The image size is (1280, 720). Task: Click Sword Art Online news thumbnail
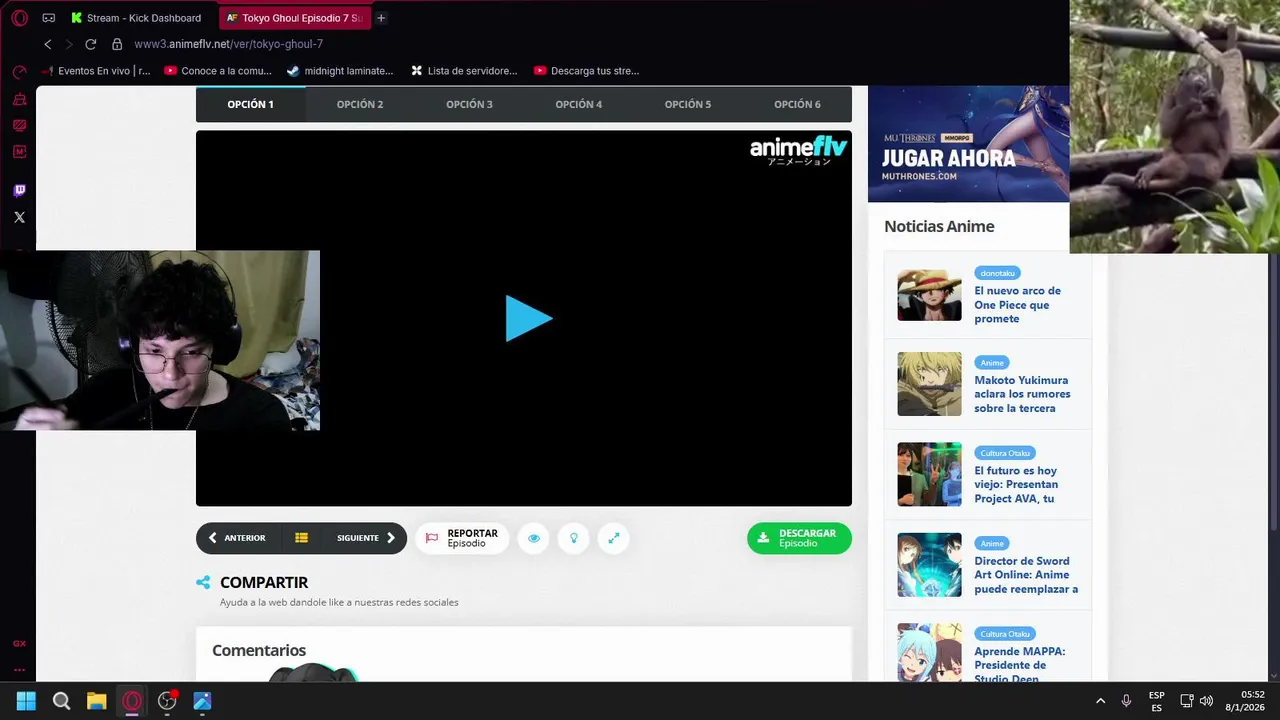tap(929, 565)
